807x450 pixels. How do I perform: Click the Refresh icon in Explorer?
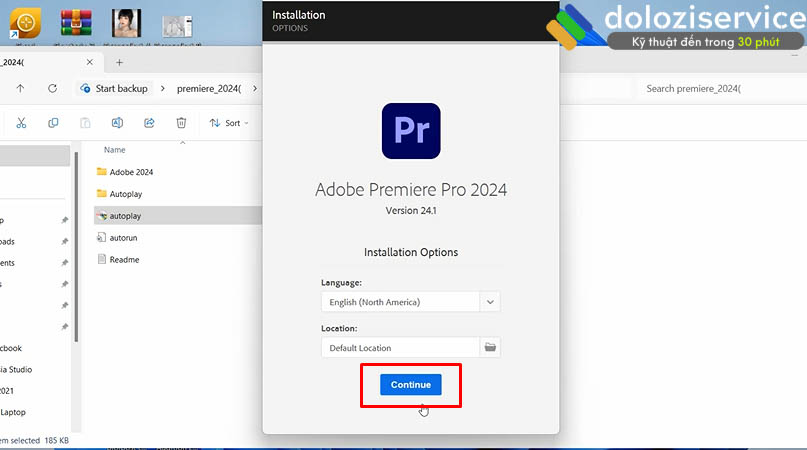pos(53,88)
